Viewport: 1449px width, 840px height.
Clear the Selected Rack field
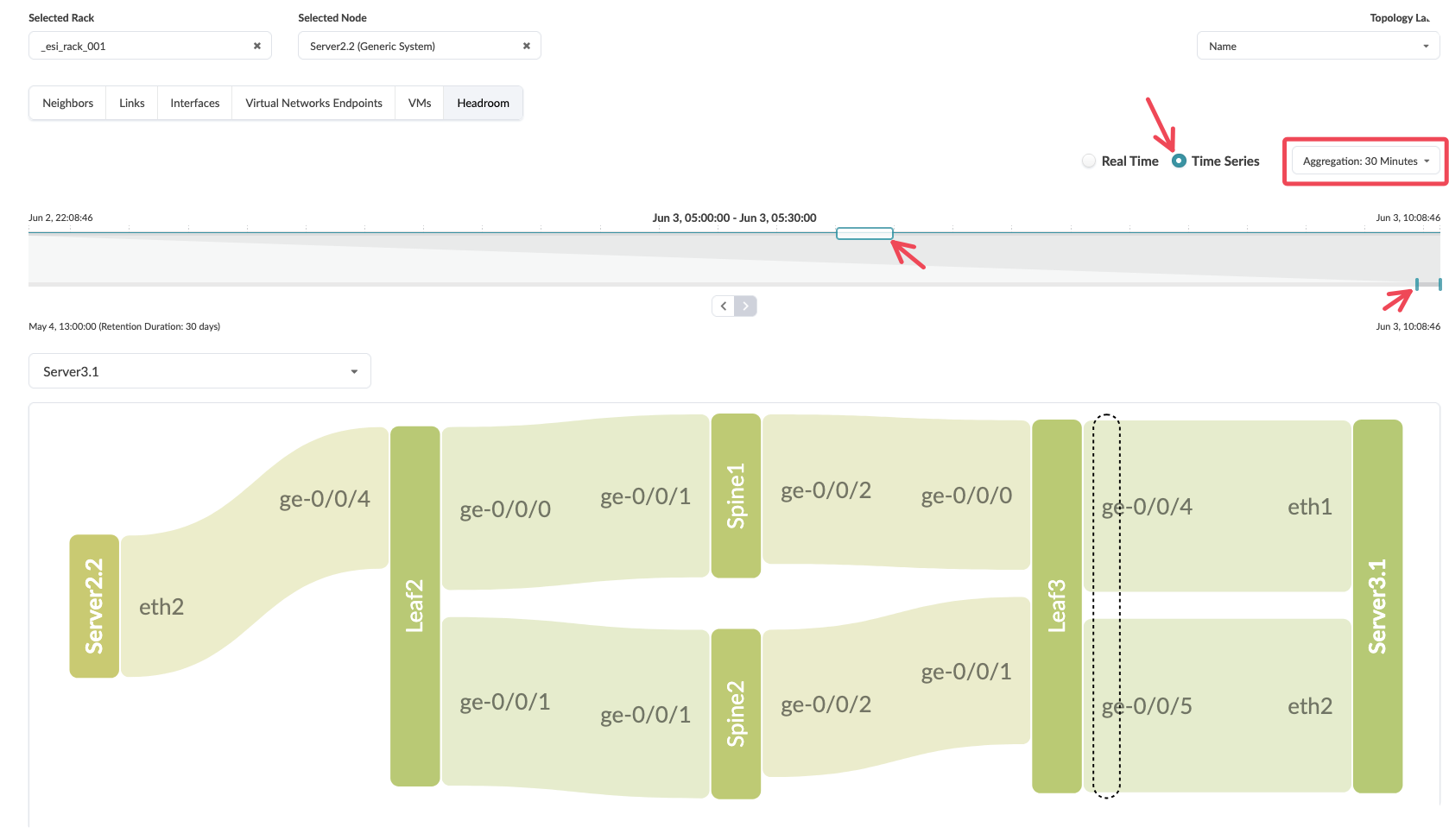[256, 46]
